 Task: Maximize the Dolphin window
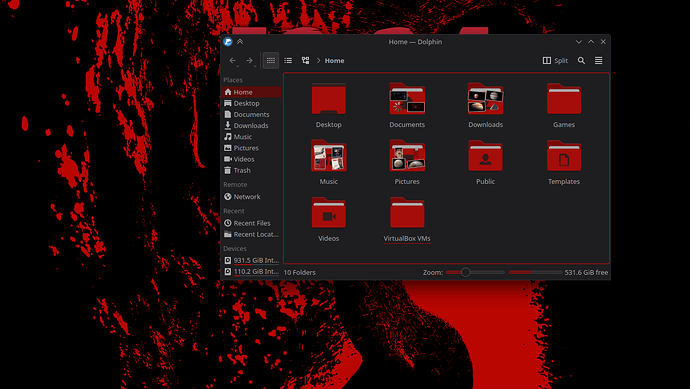(591, 42)
